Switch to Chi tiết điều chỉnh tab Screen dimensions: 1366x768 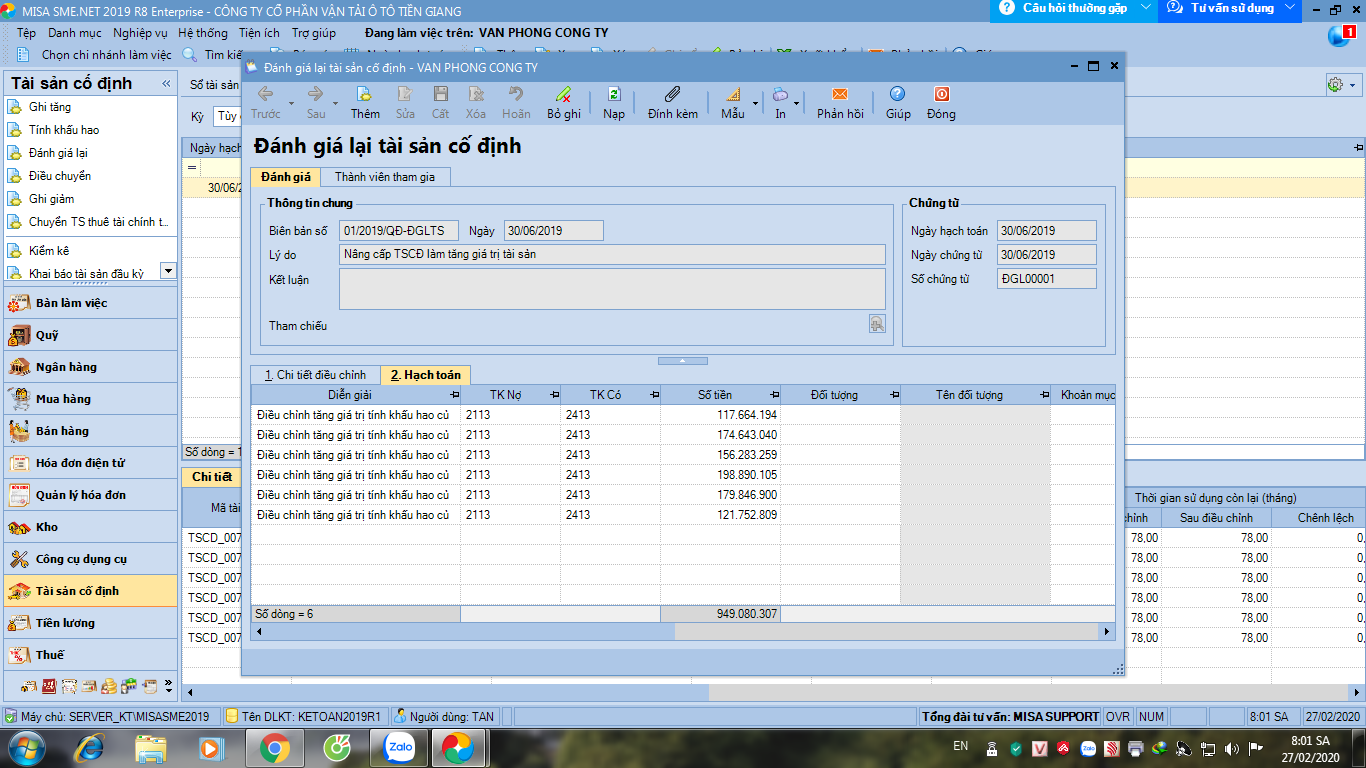pyautogui.click(x=315, y=375)
